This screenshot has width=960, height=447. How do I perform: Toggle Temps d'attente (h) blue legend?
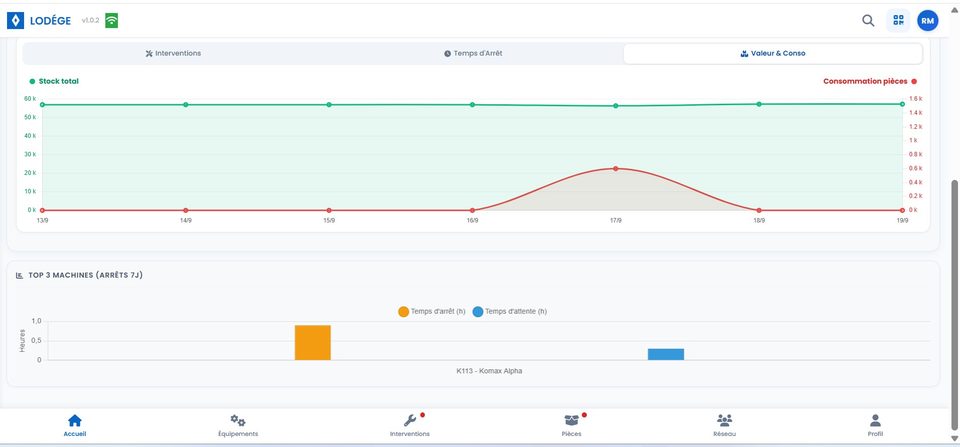point(509,312)
